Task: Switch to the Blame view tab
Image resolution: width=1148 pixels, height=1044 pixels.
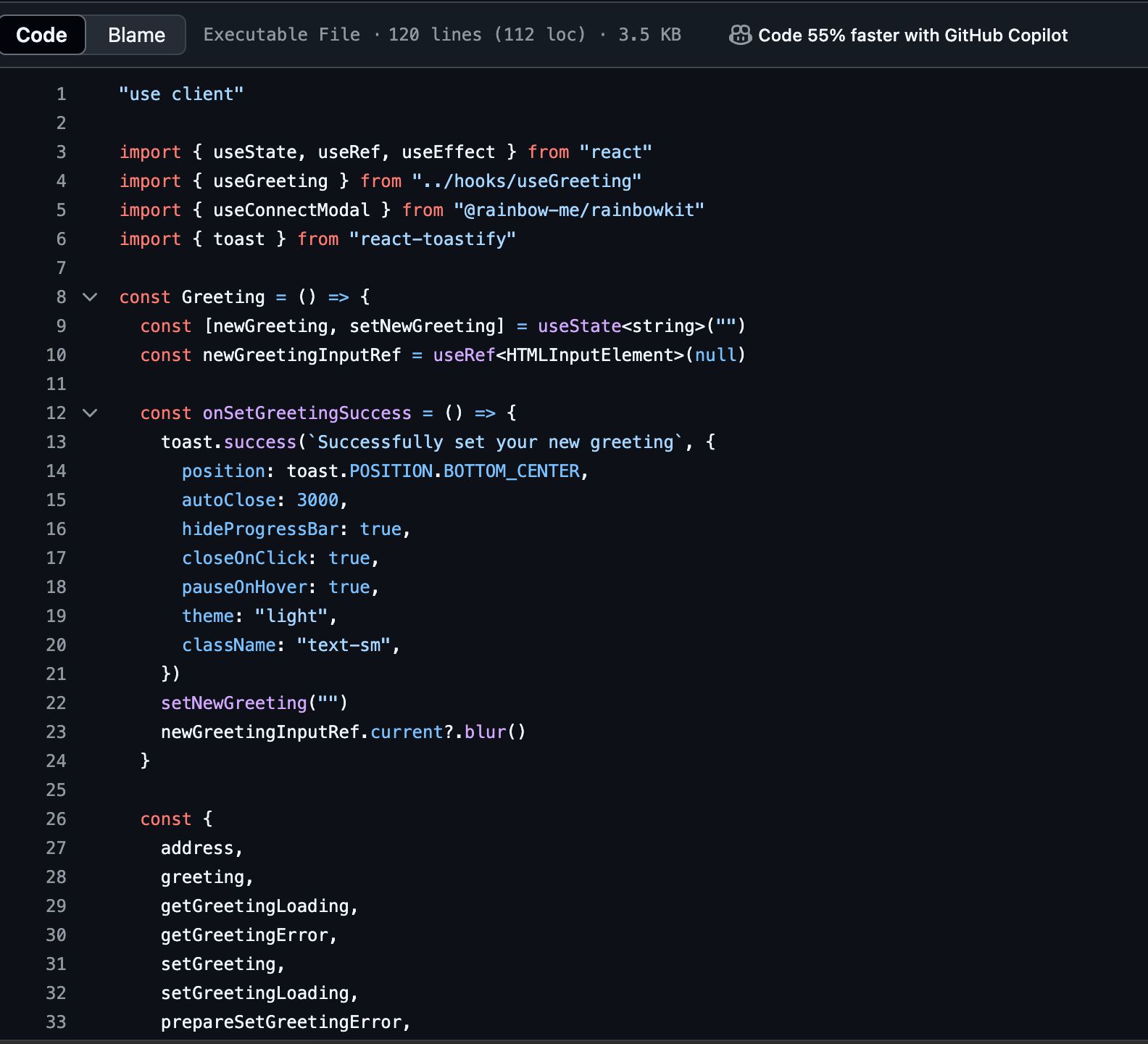Action: [x=136, y=35]
